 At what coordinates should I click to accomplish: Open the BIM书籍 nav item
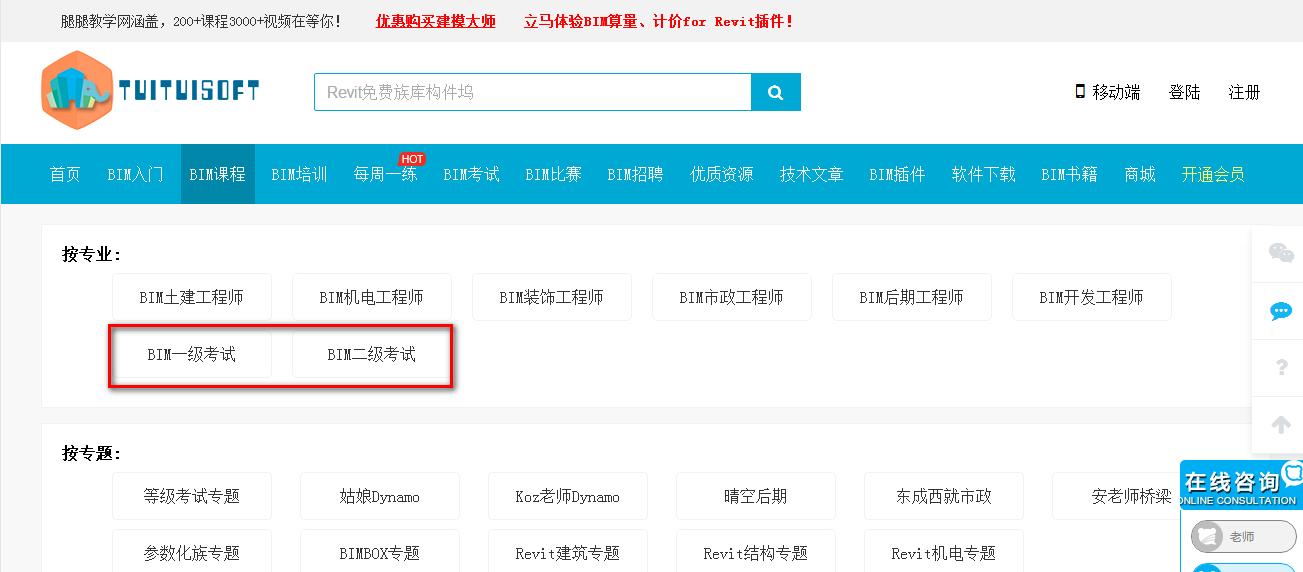point(1069,174)
